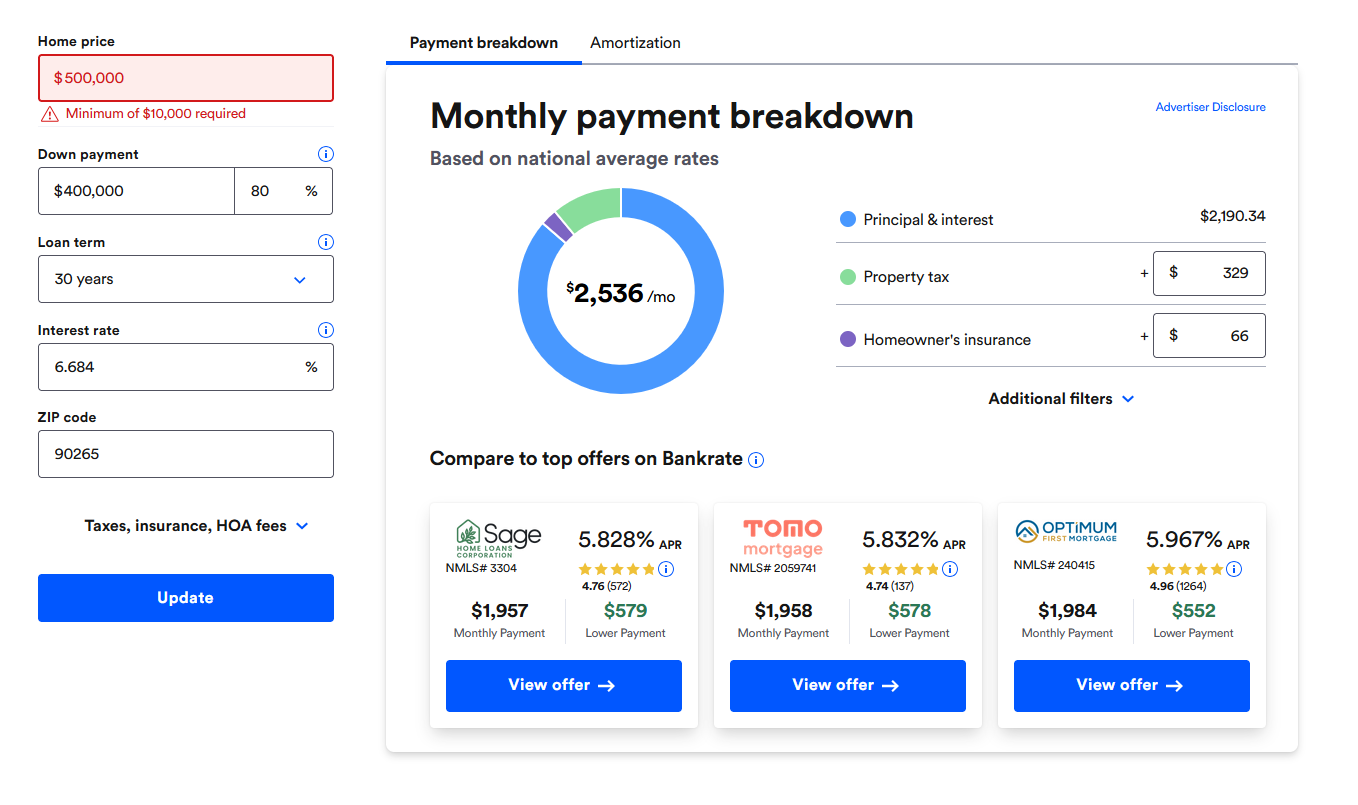This screenshot has width=1358, height=805.
Task: Click info icon beside Compare to top offers
Action: click(x=756, y=460)
